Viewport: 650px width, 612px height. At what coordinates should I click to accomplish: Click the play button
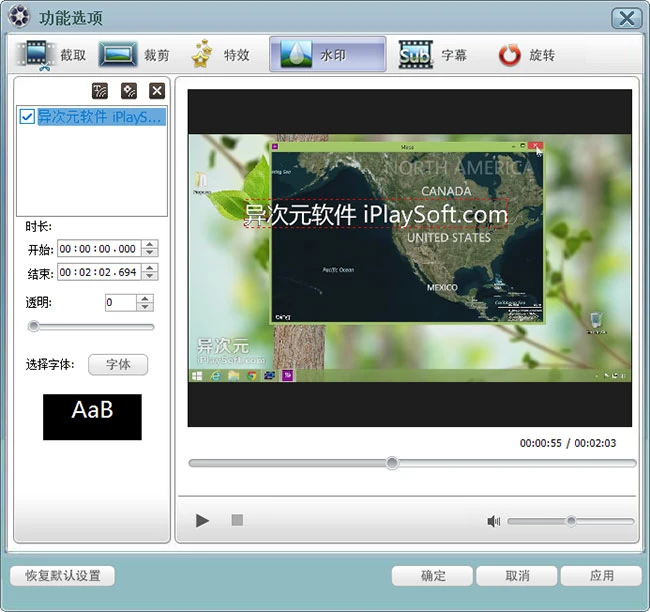click(202, 520)
